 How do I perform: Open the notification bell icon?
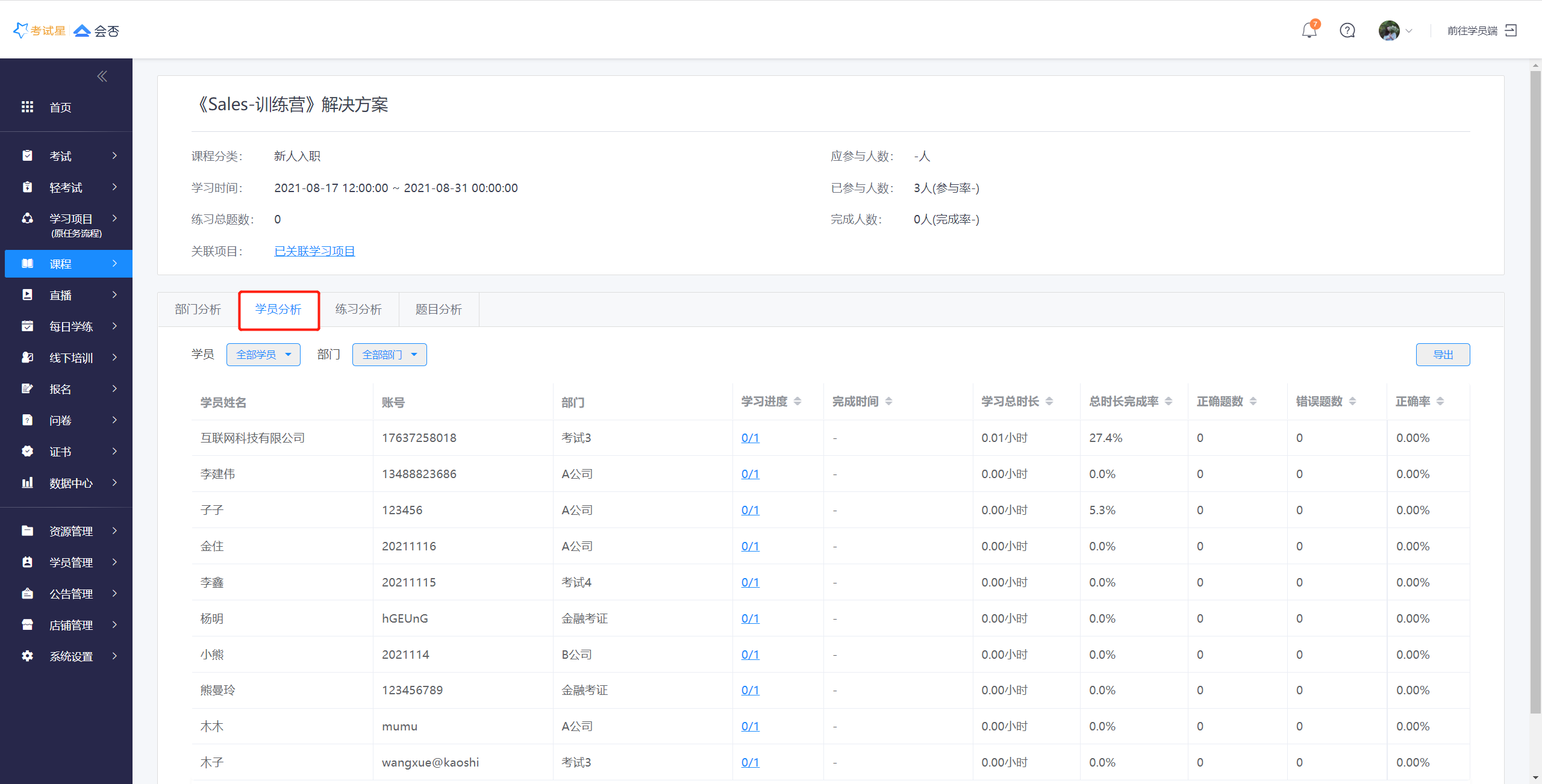click(x=1309, y=31)
